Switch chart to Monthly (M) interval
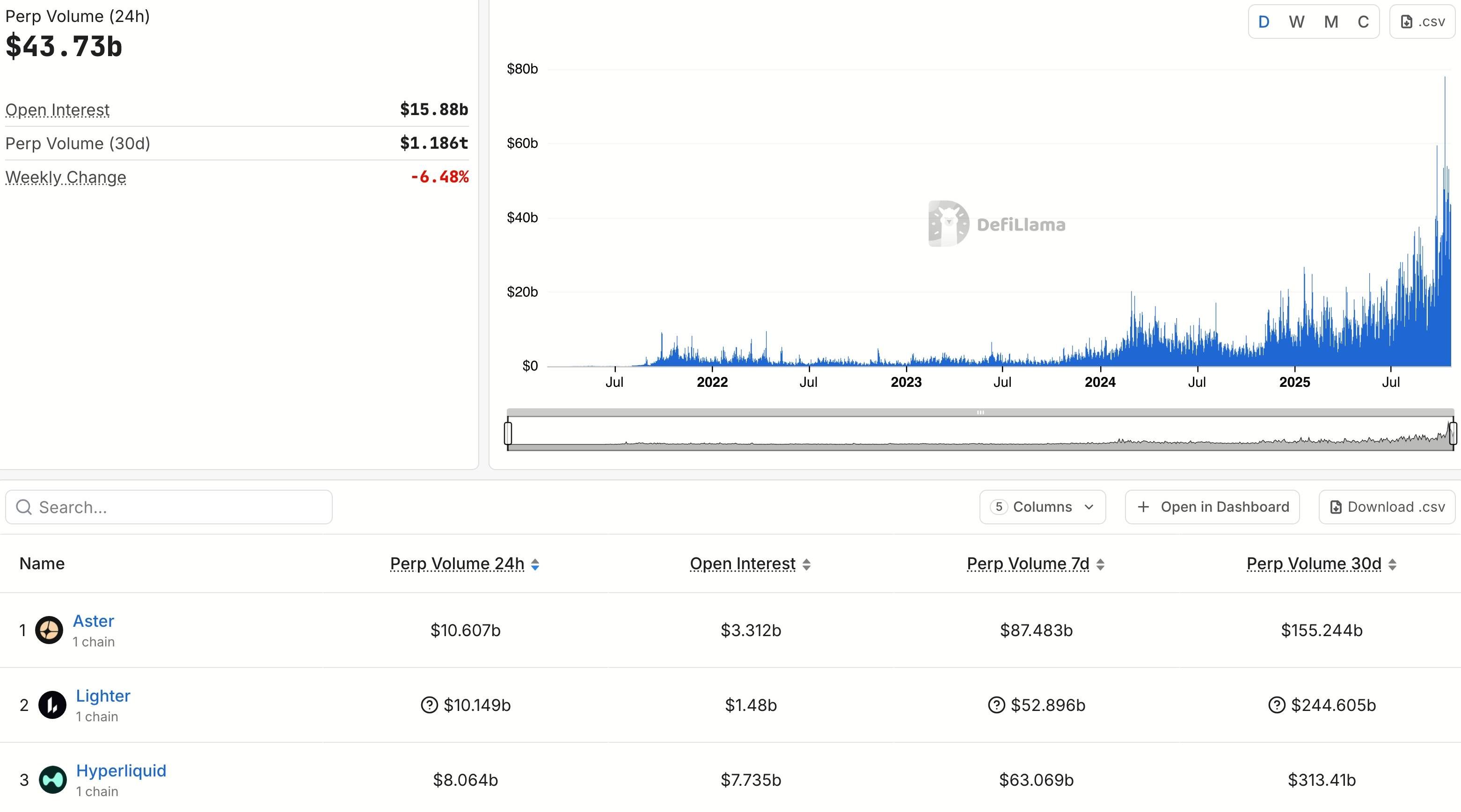Screen dimensions: 1461x812 tap(1330, 22)
